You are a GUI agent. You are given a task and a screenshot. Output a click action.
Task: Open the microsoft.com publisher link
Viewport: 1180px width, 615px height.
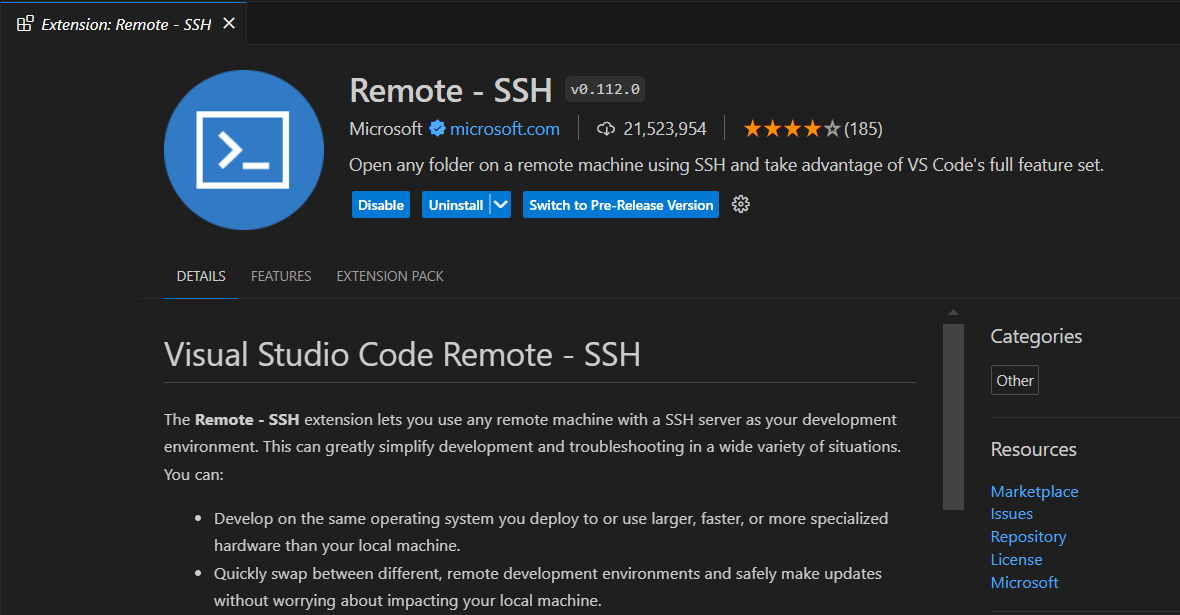pyautogui.click(x=505, y=129)
